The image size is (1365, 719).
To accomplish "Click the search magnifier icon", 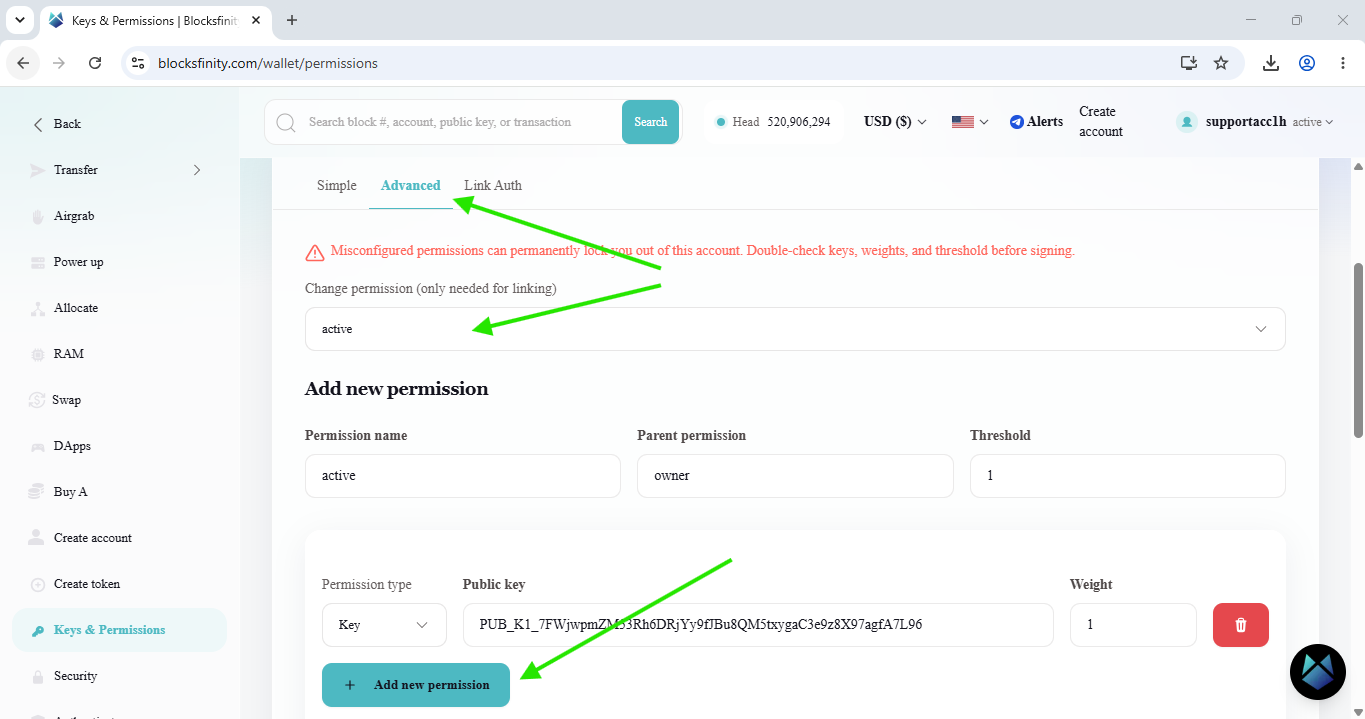I will pos(285,122).
